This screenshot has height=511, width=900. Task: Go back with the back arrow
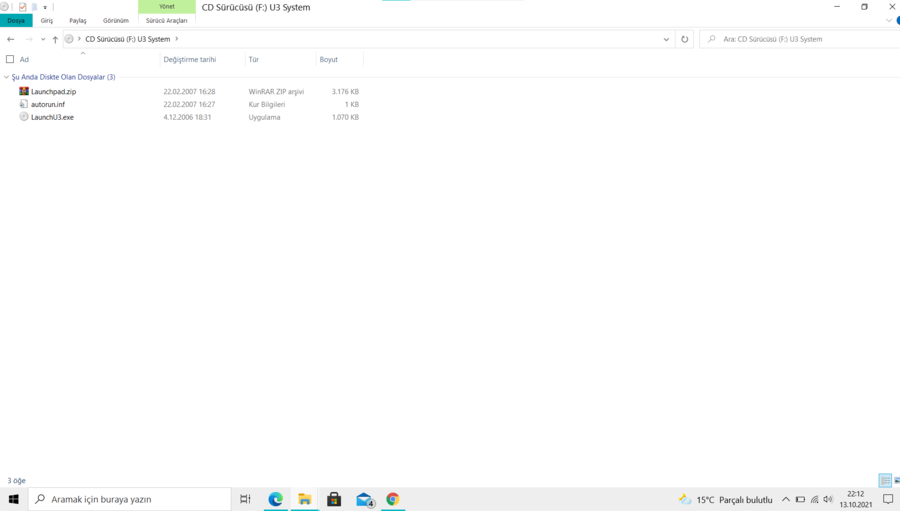[10, 39]
